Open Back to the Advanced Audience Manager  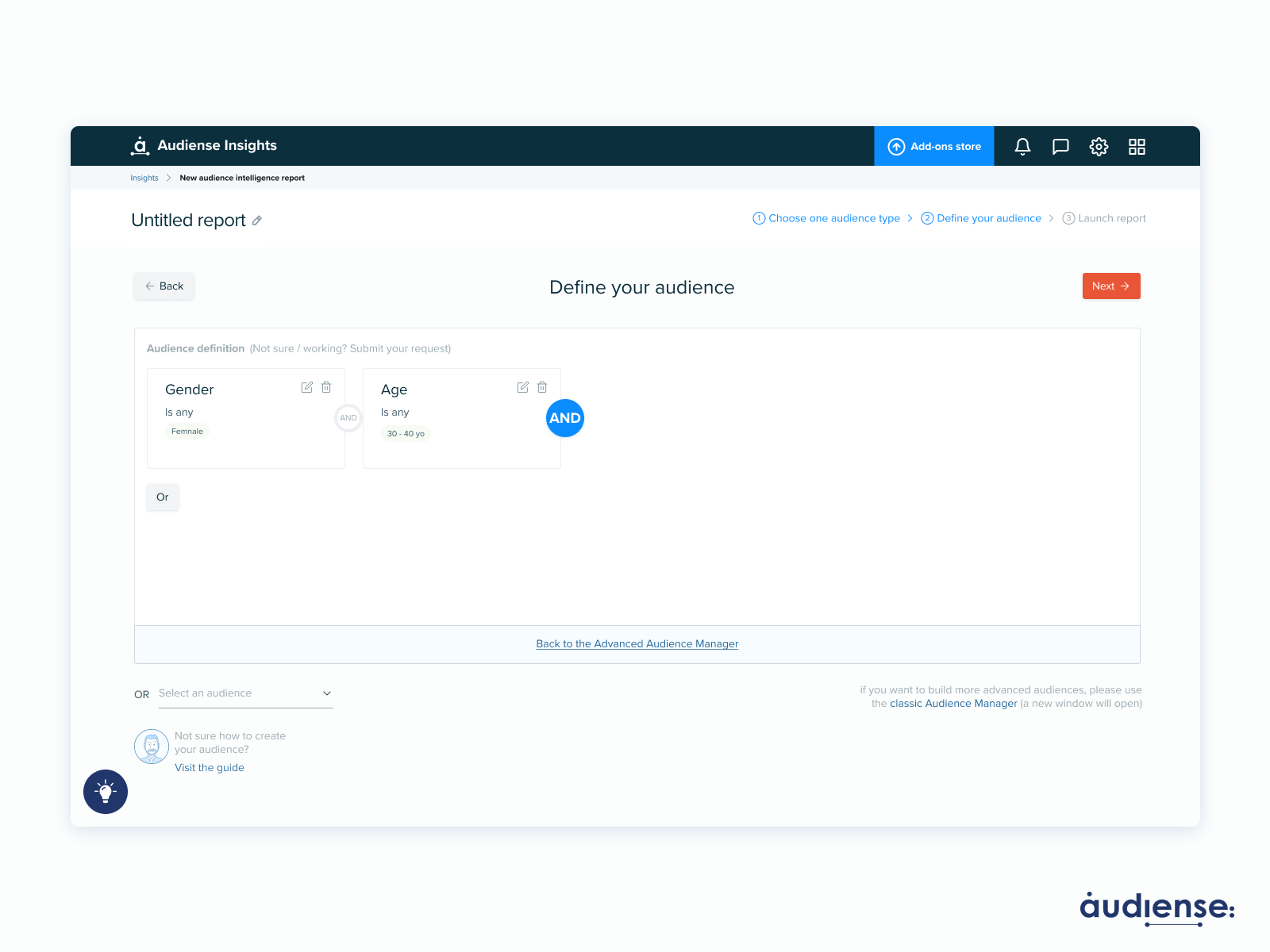click(637, 643)
